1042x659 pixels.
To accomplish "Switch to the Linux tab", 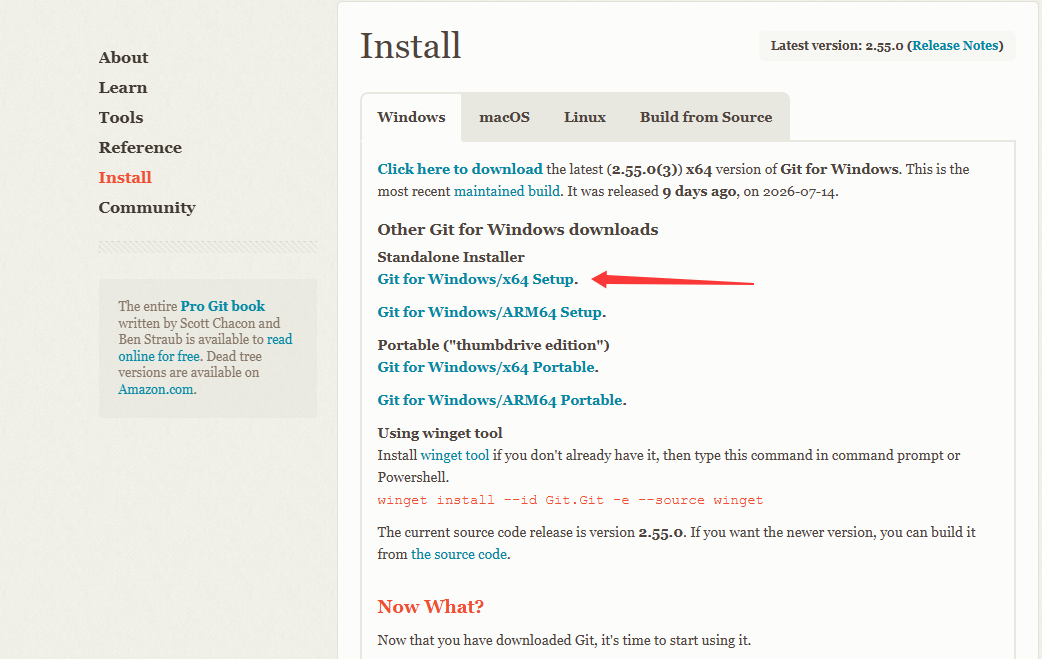I will tap(585, 117).
